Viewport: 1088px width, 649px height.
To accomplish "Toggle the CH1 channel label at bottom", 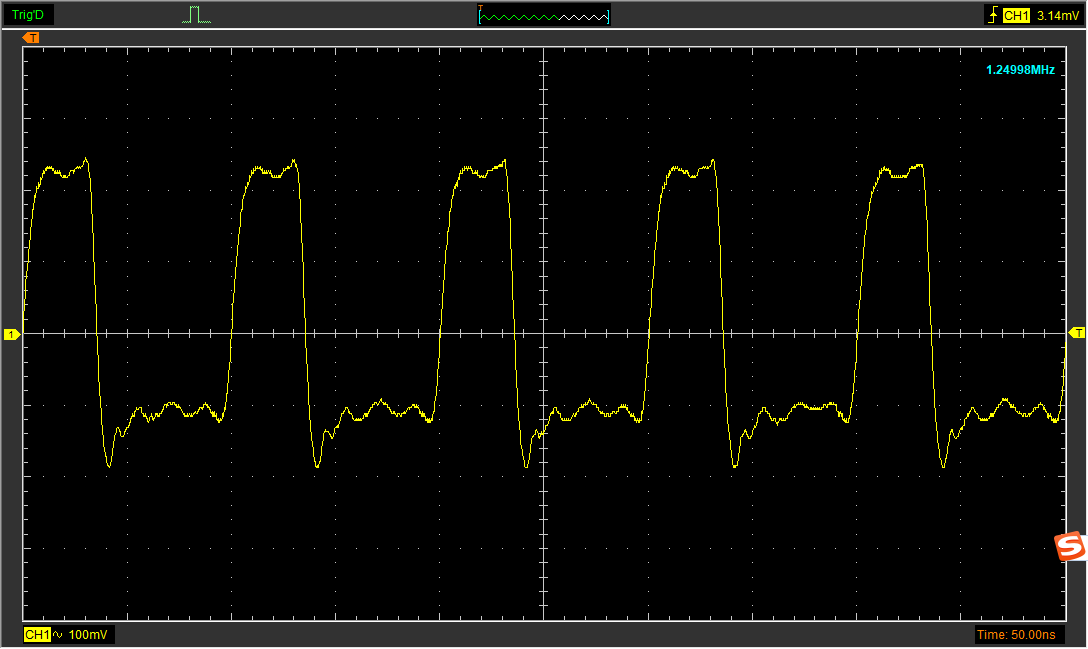I will coord(36,635).
